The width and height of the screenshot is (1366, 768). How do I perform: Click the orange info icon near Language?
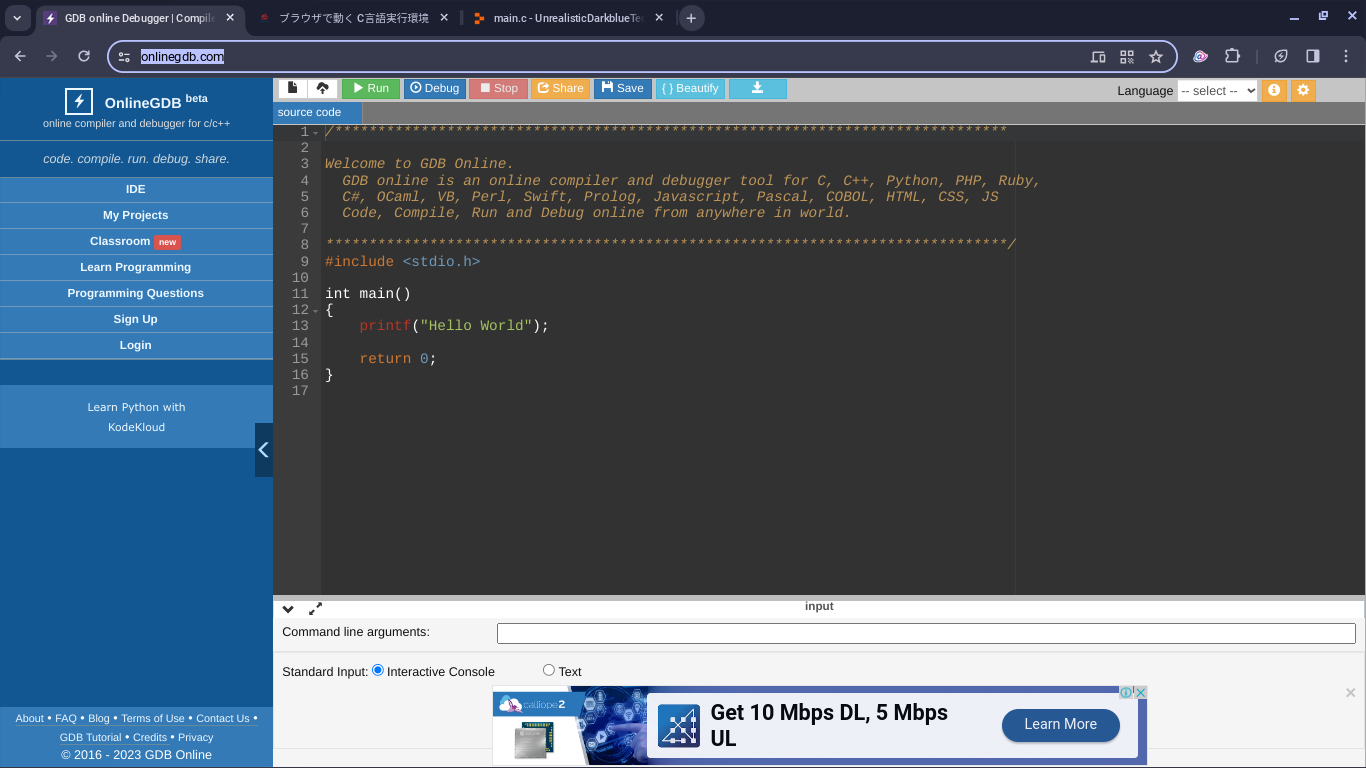[1274, 90]
